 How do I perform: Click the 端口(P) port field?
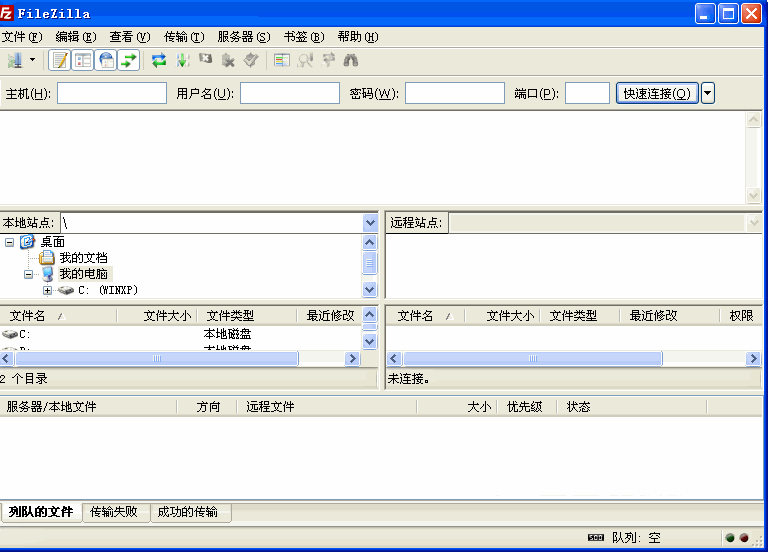point(588,93)
